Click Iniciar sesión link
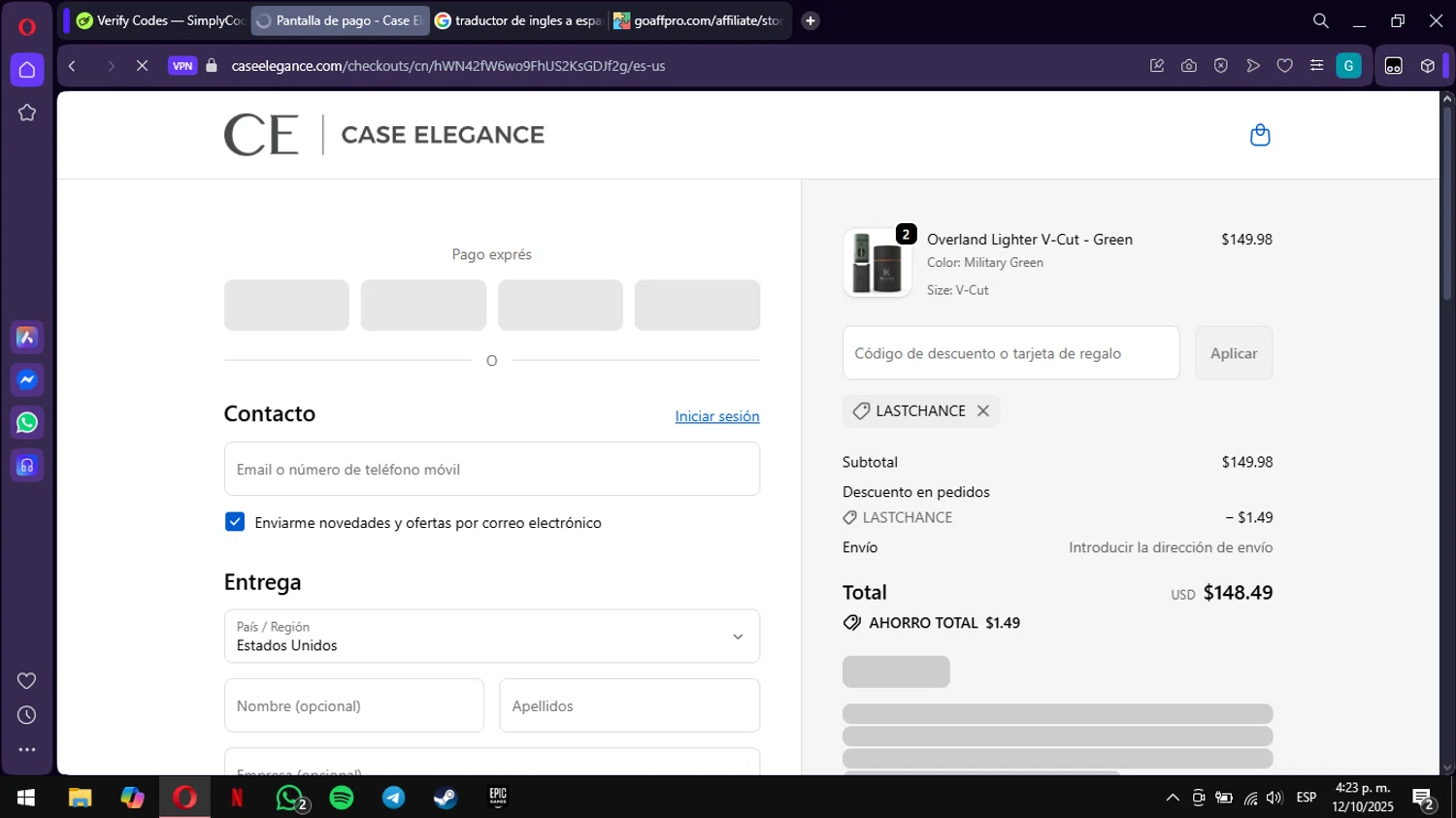This screenshot has height=818, width=1456. (x=717, y=416)
